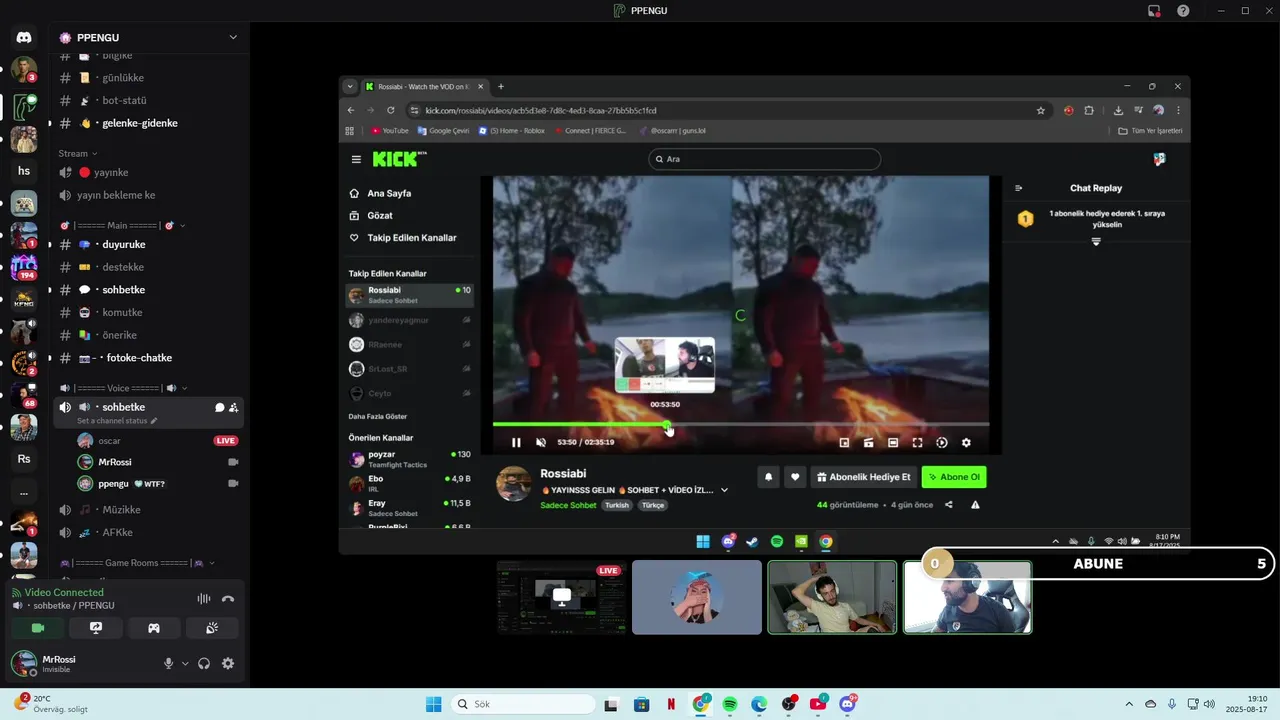This screenshot has width=1280, height=720.
Task: Disconnect from the voice call
Action: (228, 598)
